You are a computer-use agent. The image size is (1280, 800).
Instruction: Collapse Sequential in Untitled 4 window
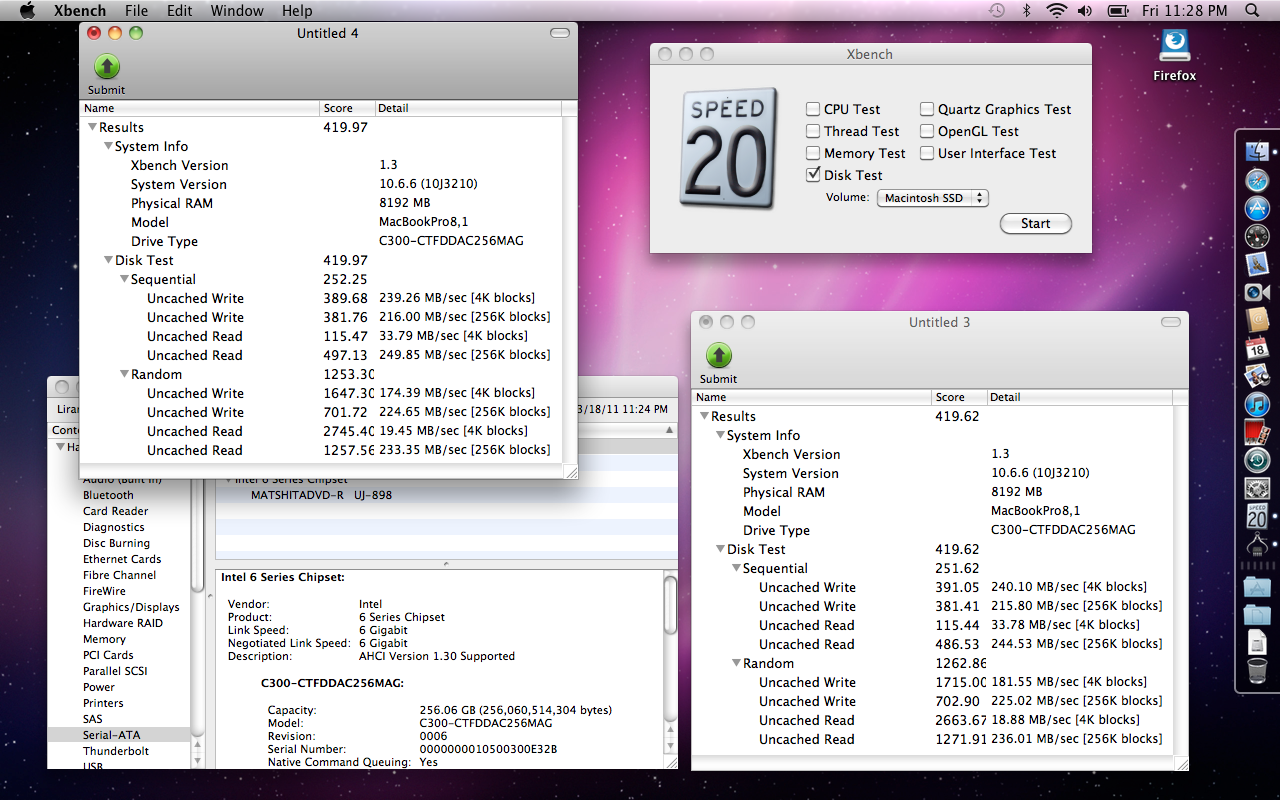point(125,279)
